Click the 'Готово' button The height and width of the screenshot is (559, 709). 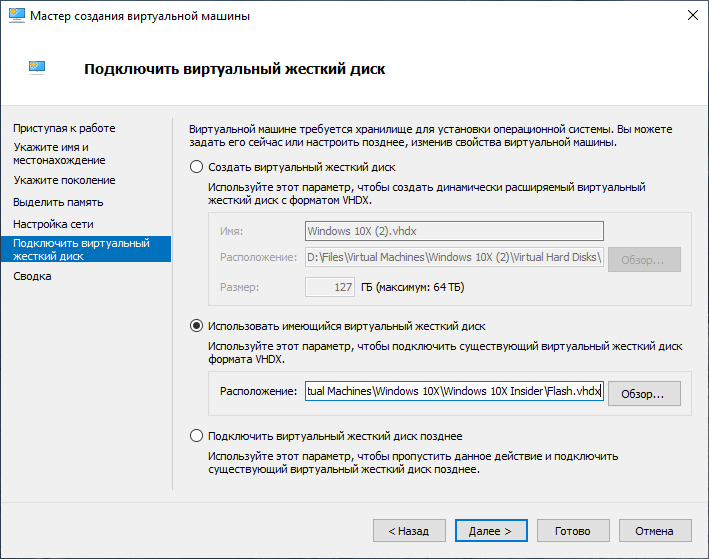(573, 531)
